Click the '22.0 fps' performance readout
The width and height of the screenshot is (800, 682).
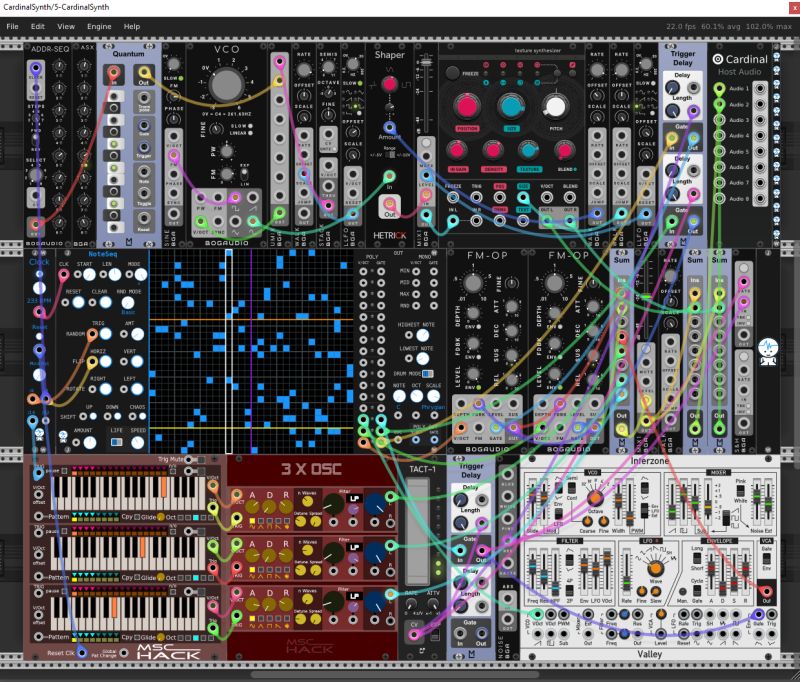(681, 27)
